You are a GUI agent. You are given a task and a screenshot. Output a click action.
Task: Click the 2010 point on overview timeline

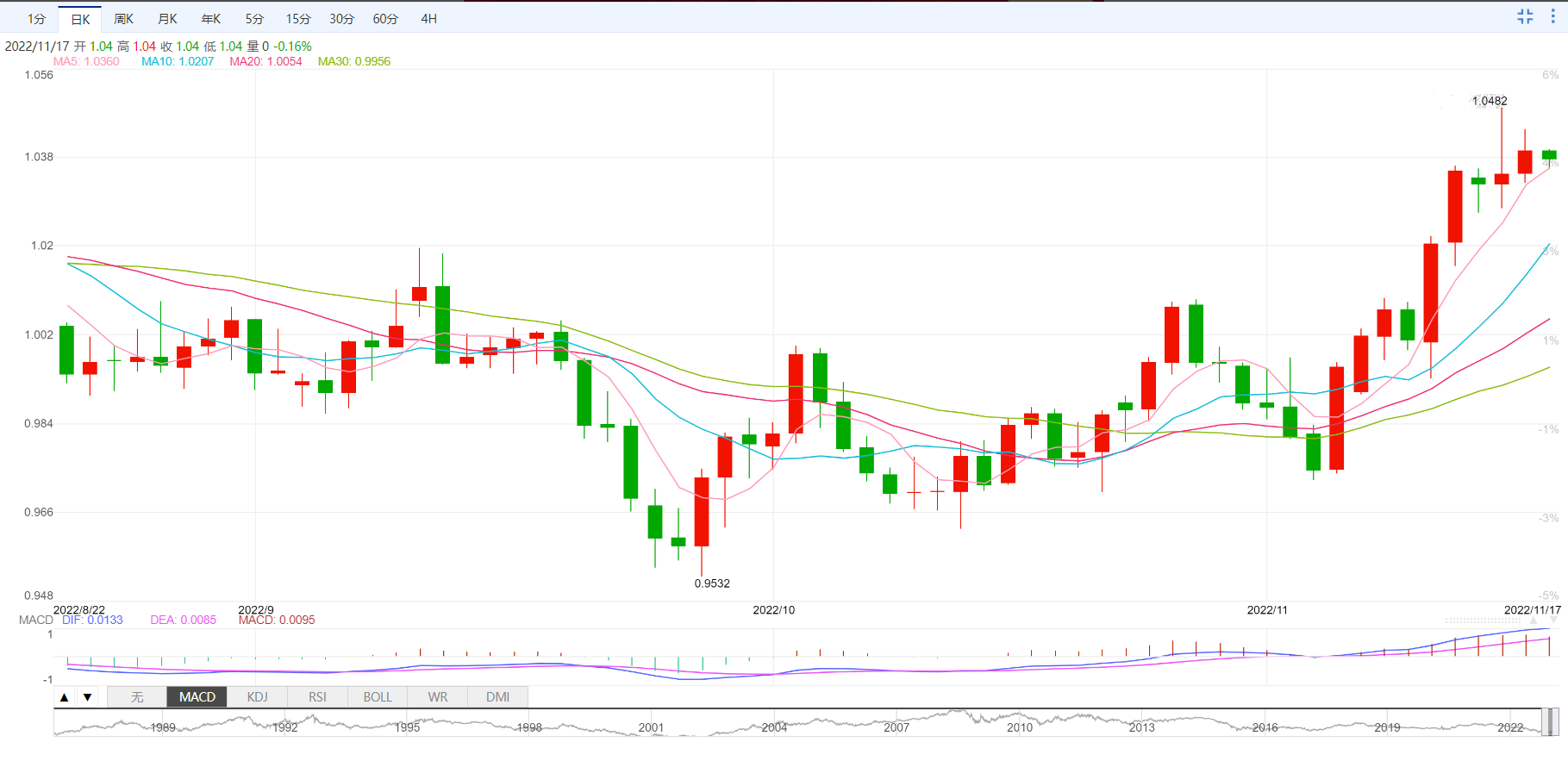[1019, 727]
